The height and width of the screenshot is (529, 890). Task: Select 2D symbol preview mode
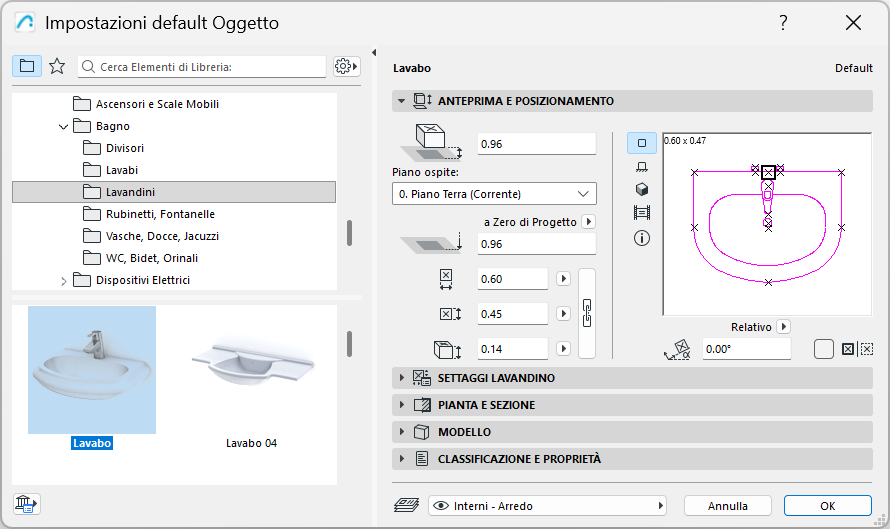coord(641,143)
